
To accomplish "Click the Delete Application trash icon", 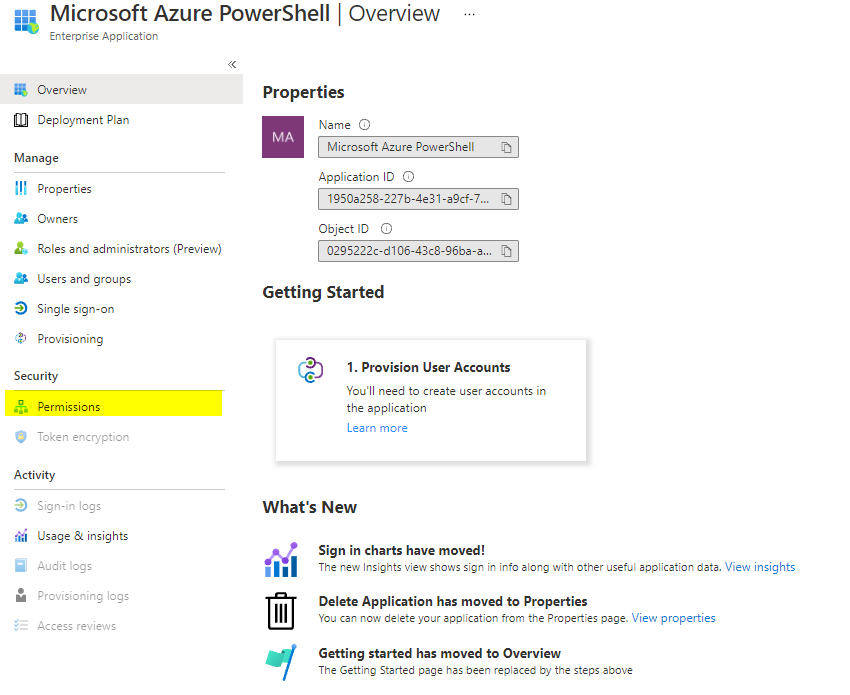I will click(x=281, y=611).
